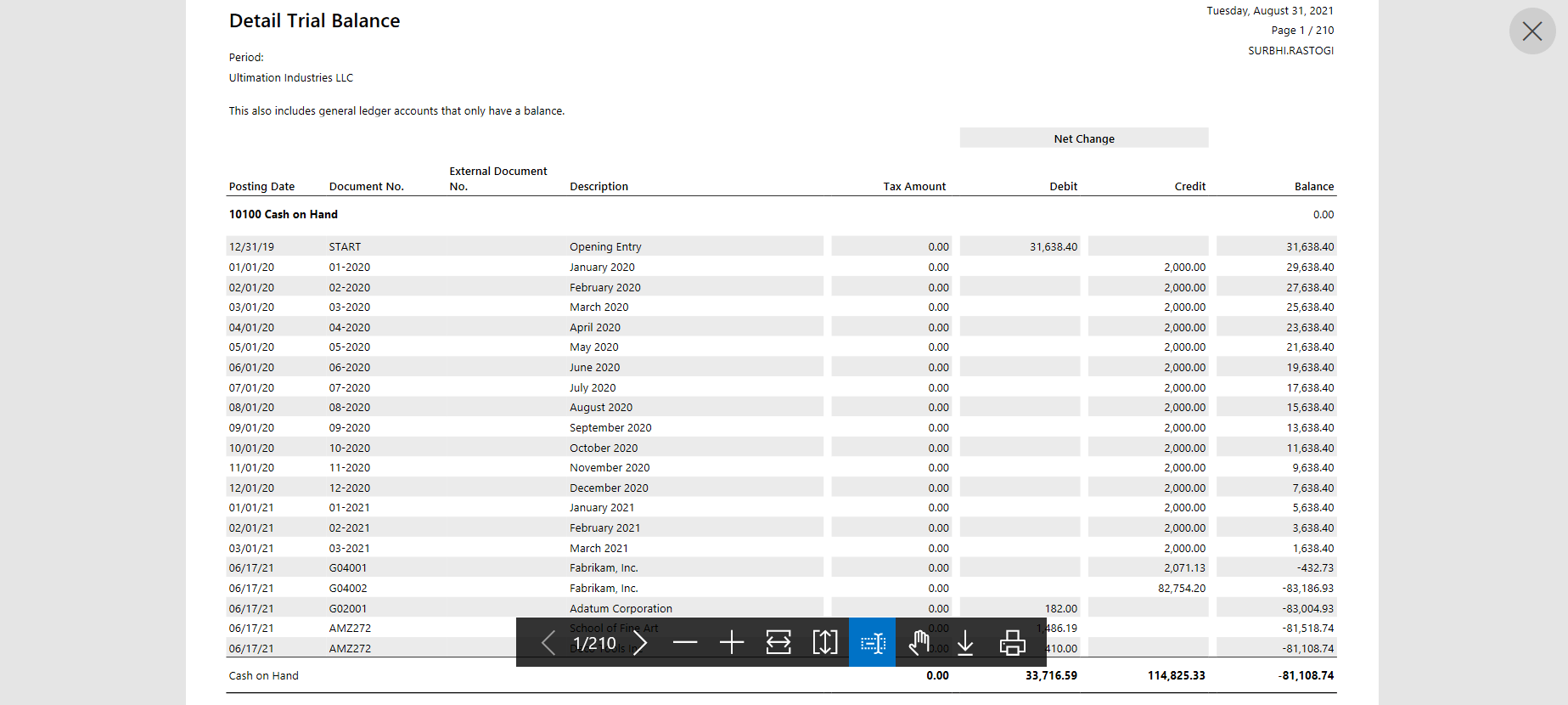Select company name Ultimation Industries LLC
Image resolution: width=1568 pixels, height=705 pixels.
(291, 78)
